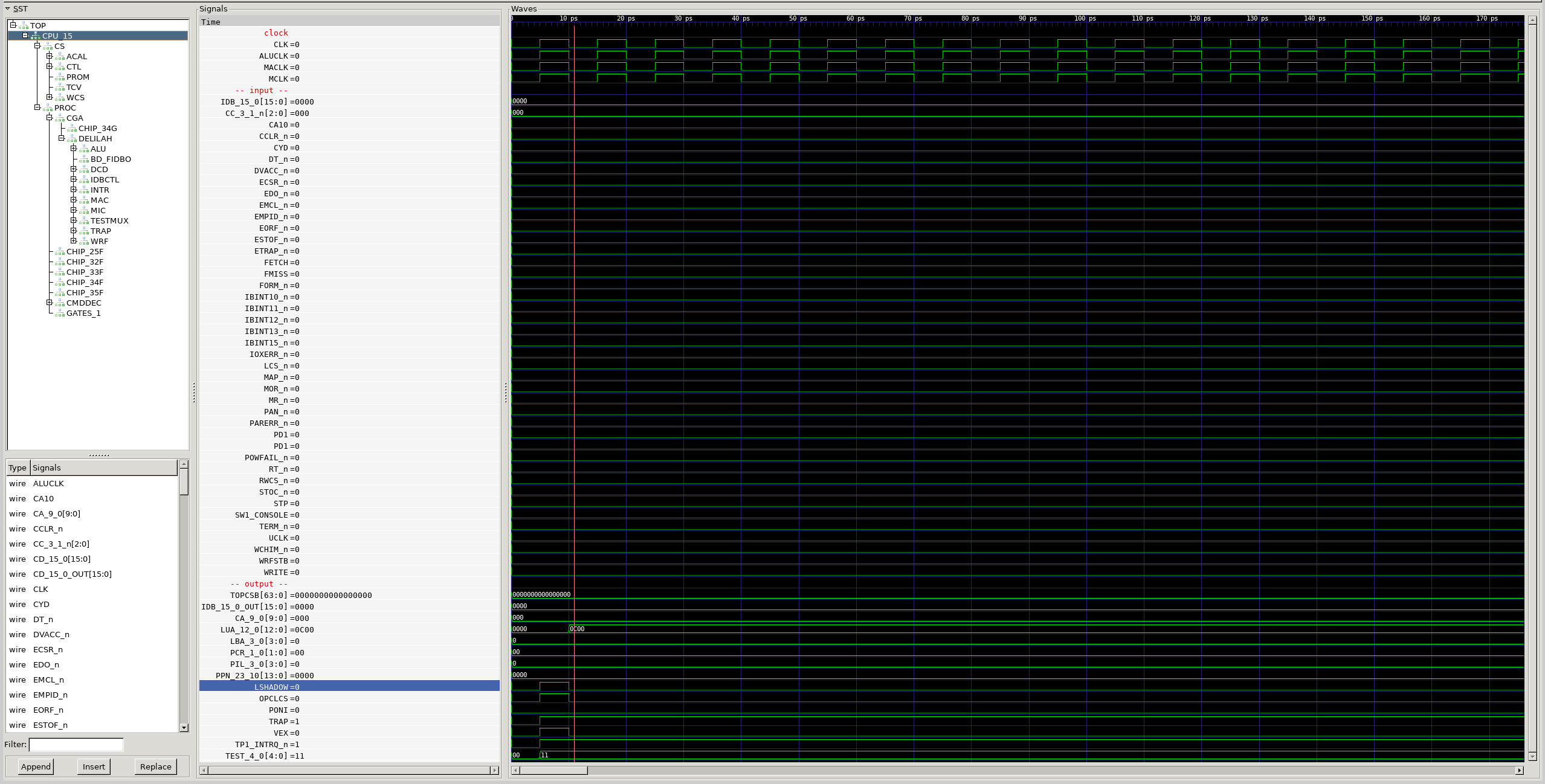Focus the Filter input field
Screen dimensions: 1545x784
(76, 745)
